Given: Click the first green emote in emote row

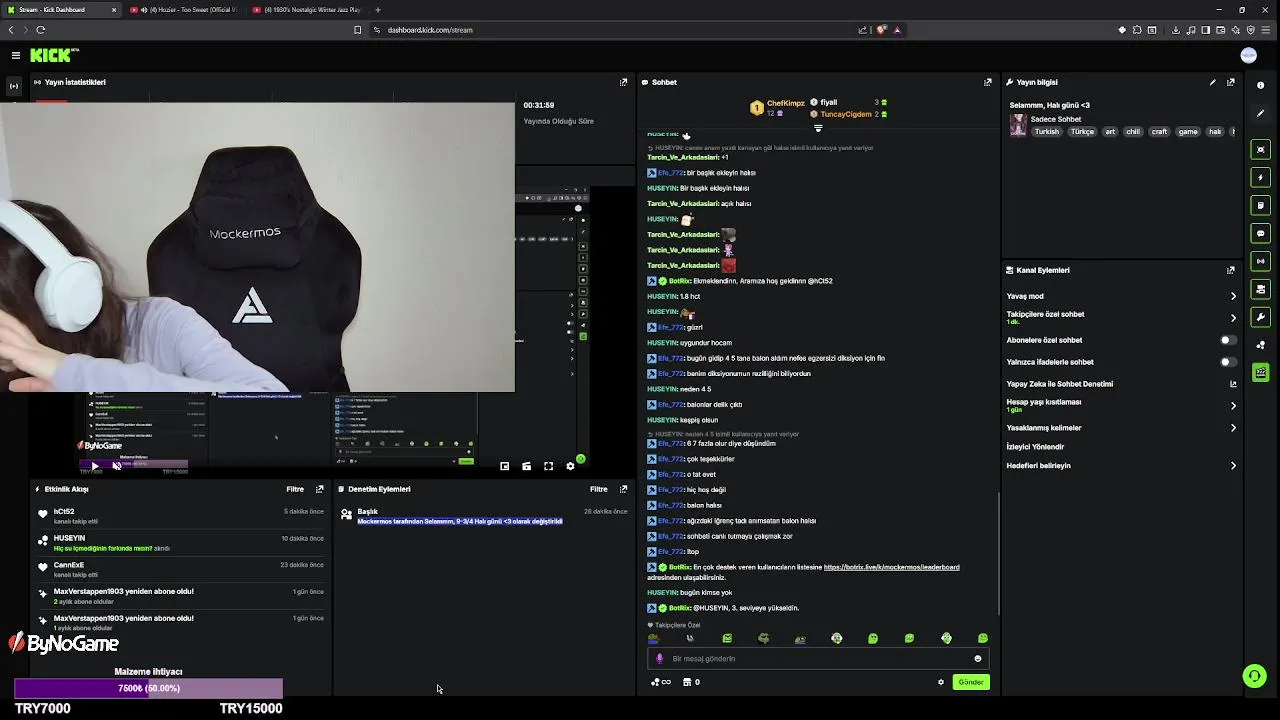Looking at the screenshot, I should [653, 638].
